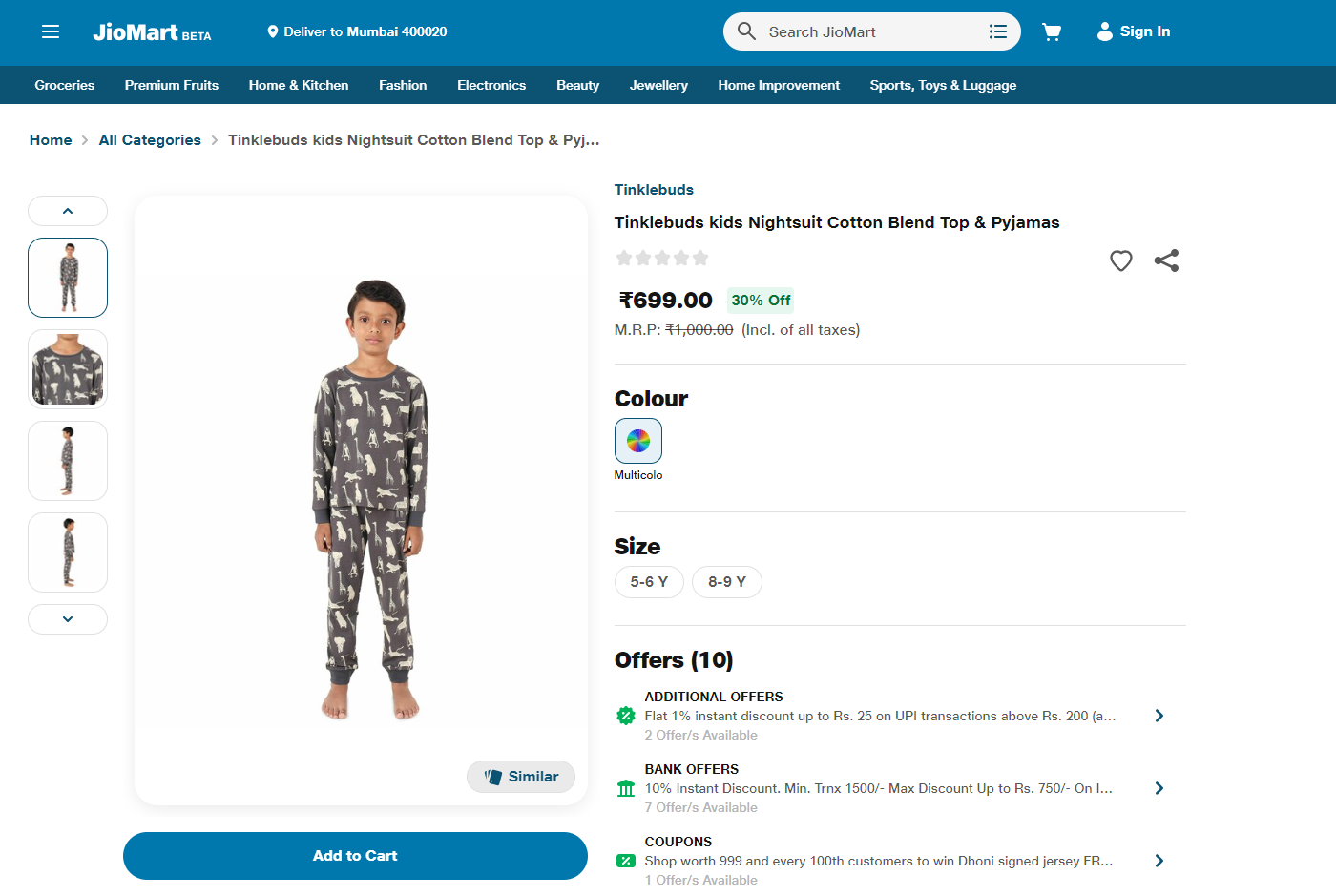Viewport: 1336px width, 896px height.
Task: Select the second product thumbnail close-up
Action: [68, 369]
